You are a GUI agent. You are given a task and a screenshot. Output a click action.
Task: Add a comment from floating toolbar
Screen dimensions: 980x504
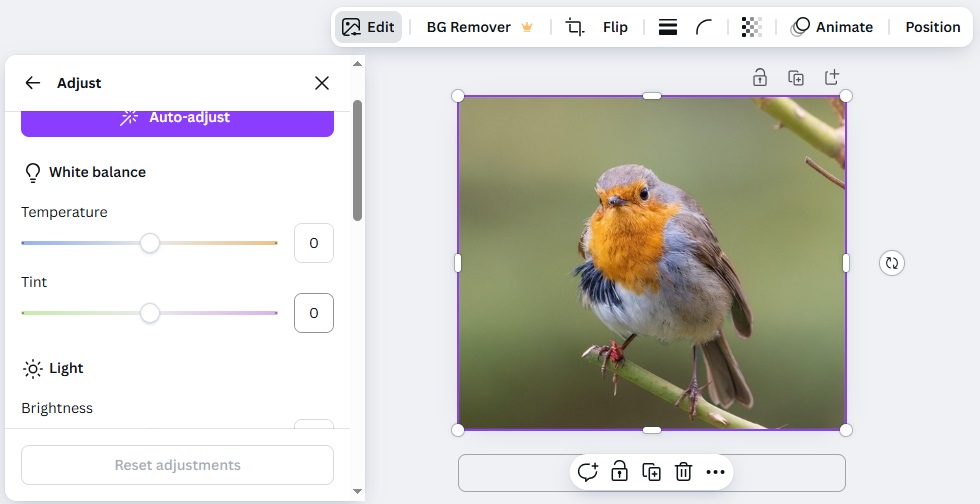588,471
